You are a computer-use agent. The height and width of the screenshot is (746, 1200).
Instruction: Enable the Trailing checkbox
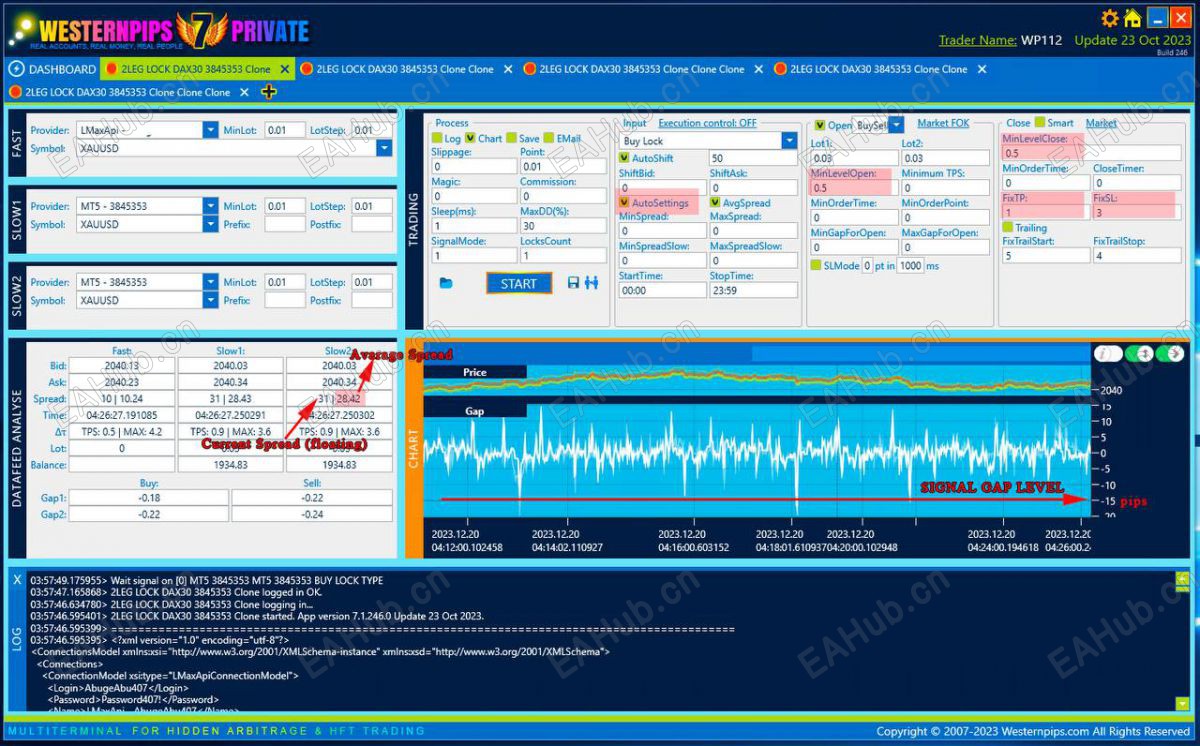[x=1008, y=228]
